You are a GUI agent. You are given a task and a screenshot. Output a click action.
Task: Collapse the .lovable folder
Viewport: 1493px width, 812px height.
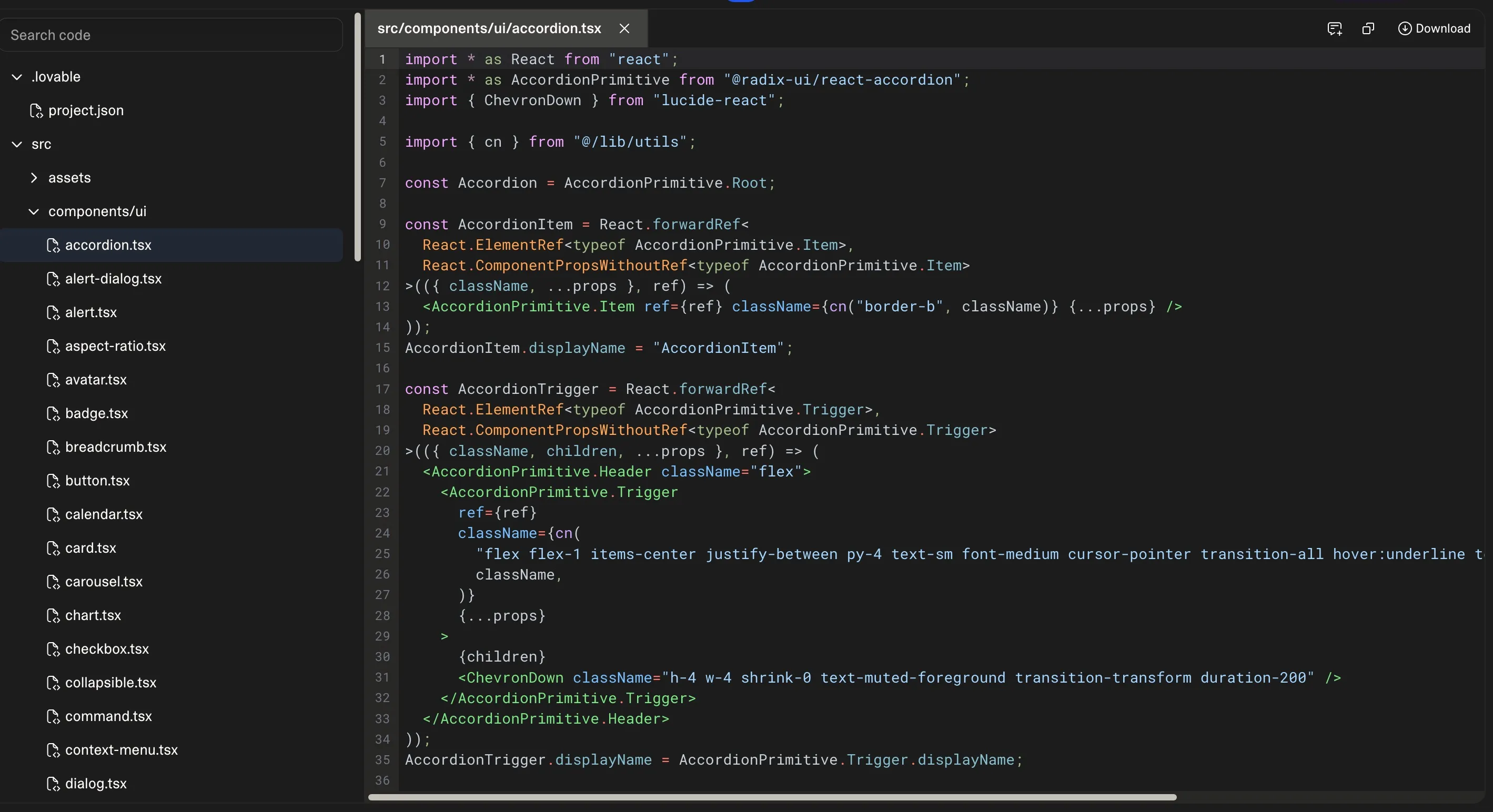point(17,77)
